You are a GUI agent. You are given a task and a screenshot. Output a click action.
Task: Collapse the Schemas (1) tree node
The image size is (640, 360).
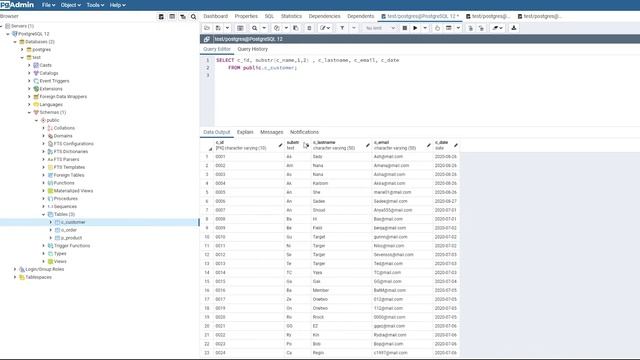pyautogui.click(x=29, y=113)
